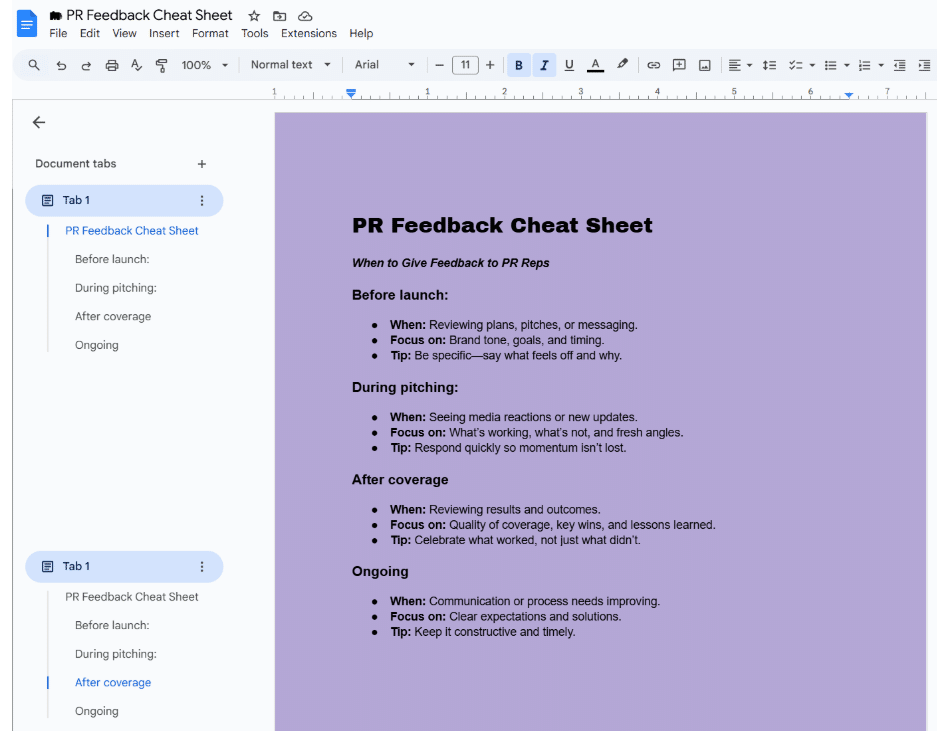Add a comment using toolbar icon
Screen dimensions: 937x739
point(679,65)
